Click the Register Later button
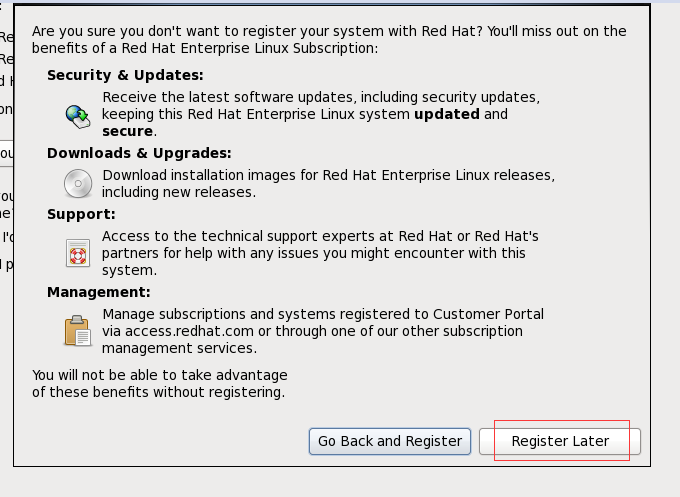680x497 pixels. click(x=559, y=441)
